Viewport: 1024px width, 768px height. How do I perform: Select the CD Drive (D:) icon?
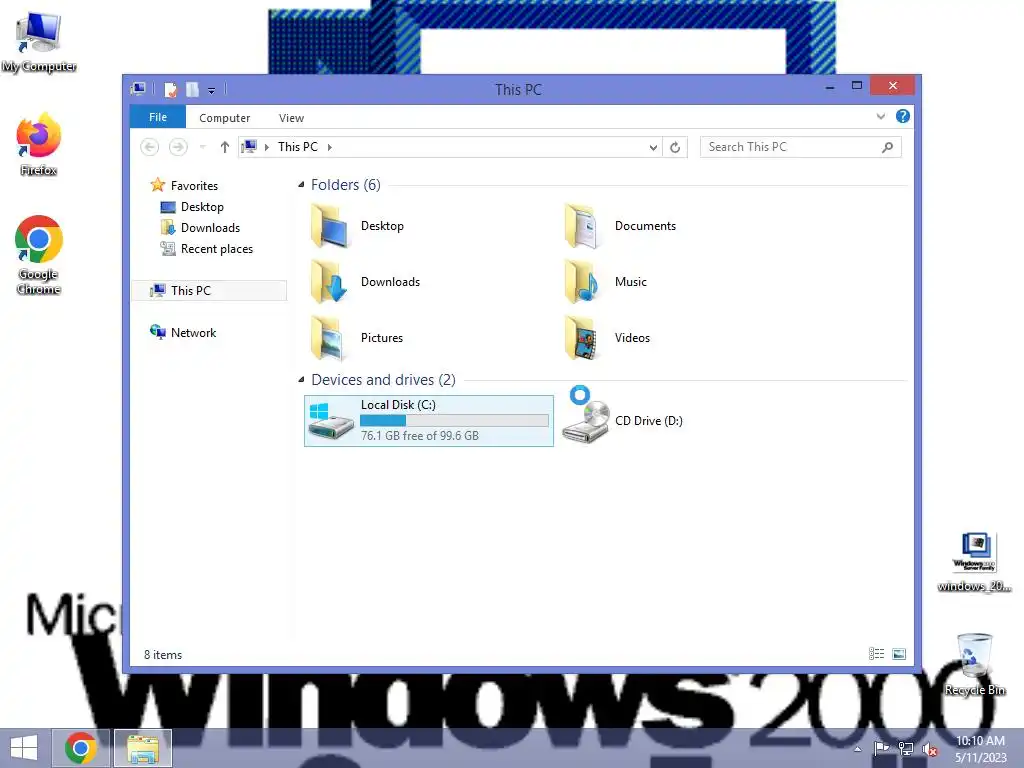[x=586, y=421]
